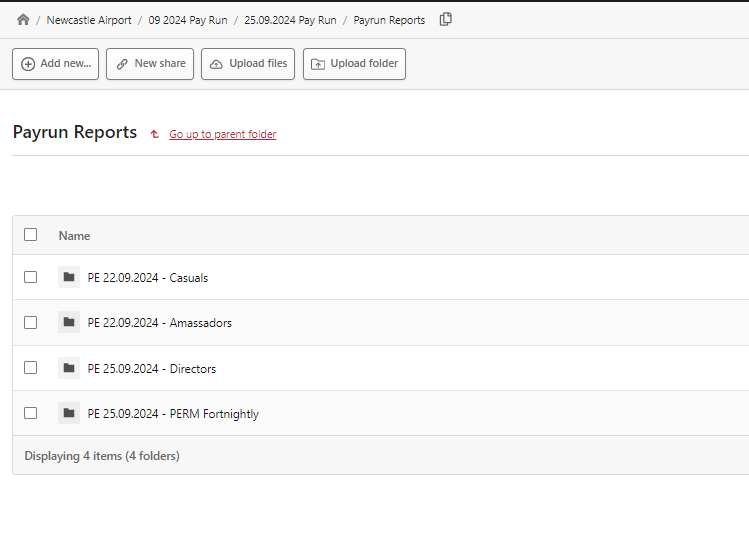Click folder icon for PE 22.09.2024 Amassadors
Screen dimensions: 749x558
pyautogui.click(x=69, y=322)
